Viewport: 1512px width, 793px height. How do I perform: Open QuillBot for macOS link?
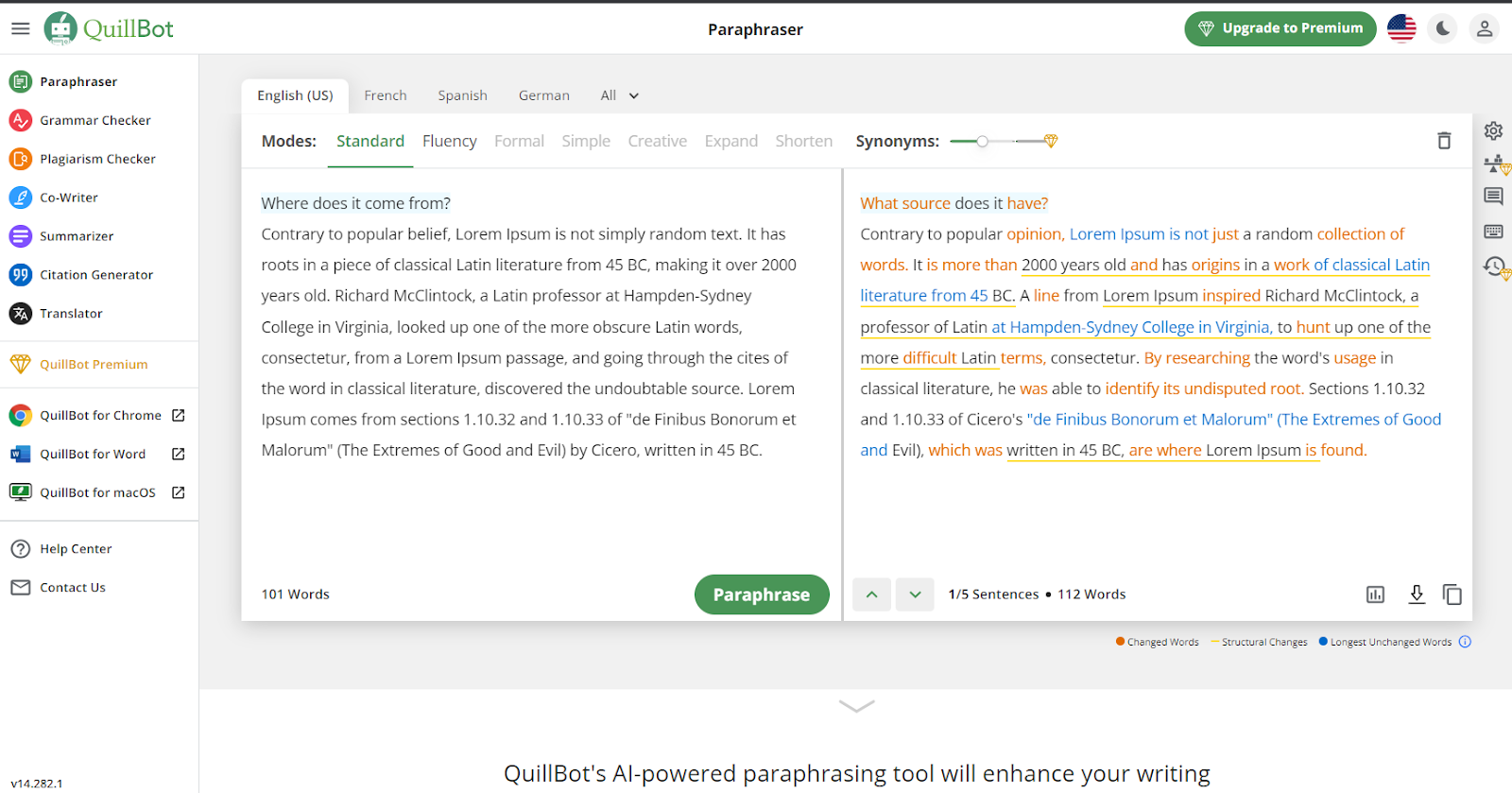pos(99,492)
